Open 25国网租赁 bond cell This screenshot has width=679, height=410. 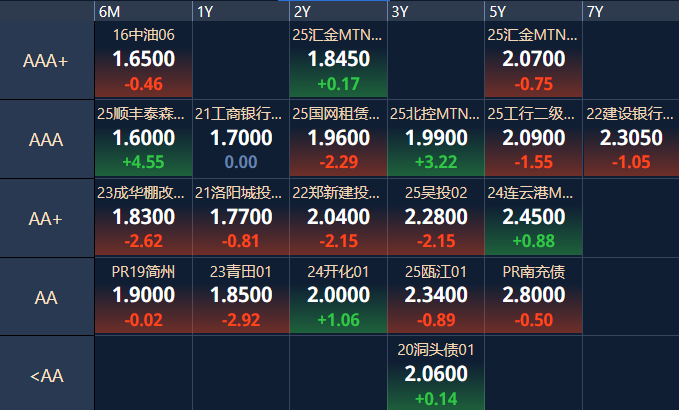[338, 139]
